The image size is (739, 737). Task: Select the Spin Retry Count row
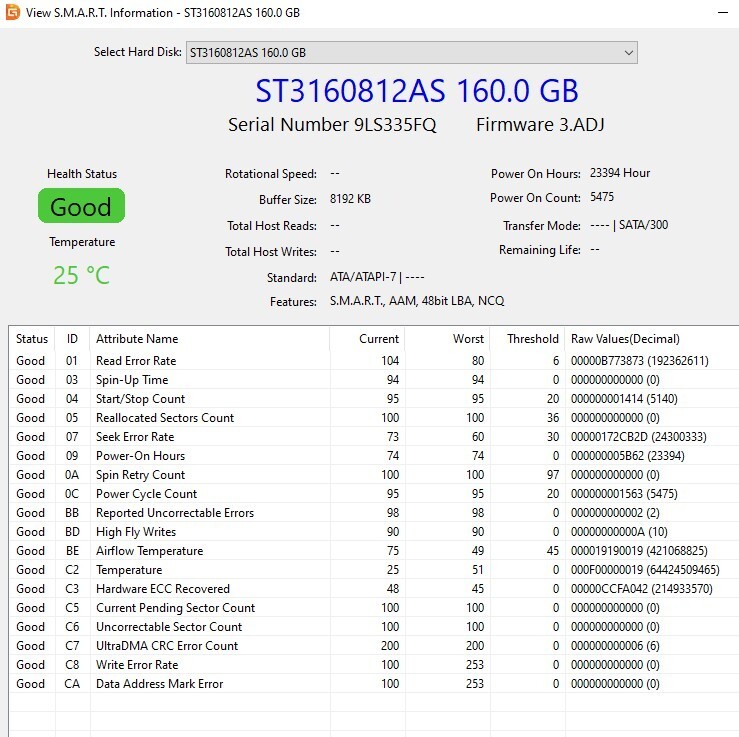click(x=374, y=475)
